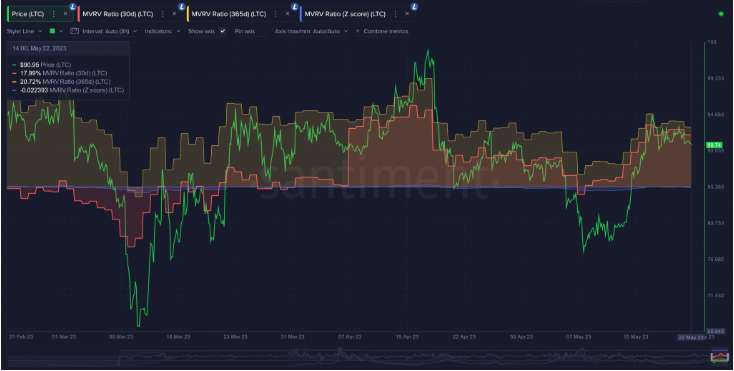Open the MVRV Ratio (365d) three-dot menu
734x371 pixels.
pos(275,14)
